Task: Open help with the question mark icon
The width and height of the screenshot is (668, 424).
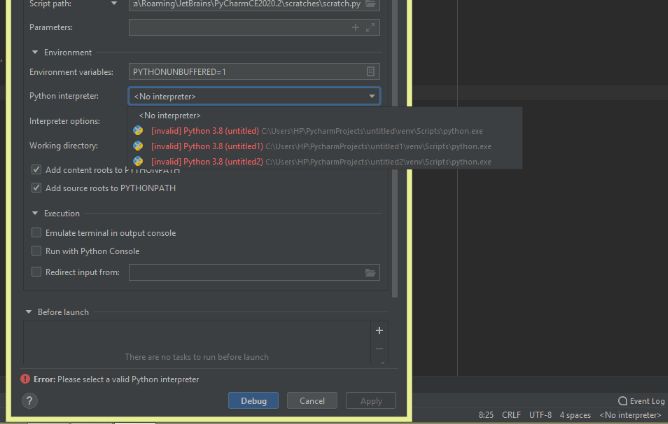Action: point(29,401)
